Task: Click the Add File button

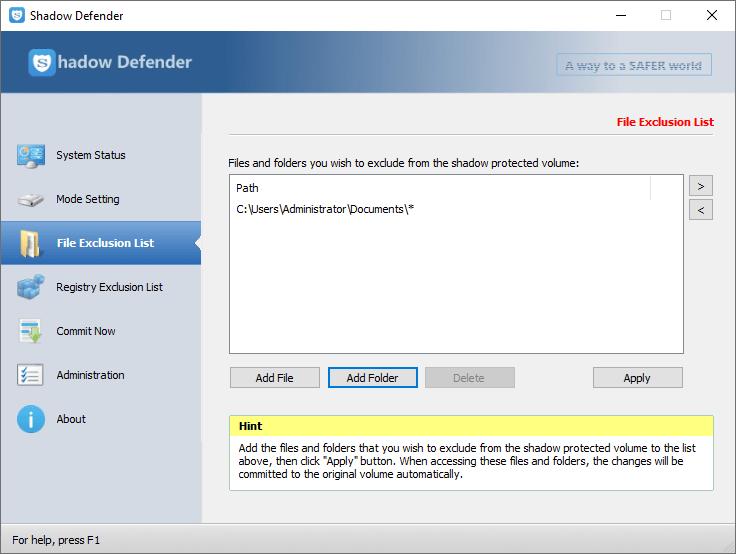Action: pos(275,378)
